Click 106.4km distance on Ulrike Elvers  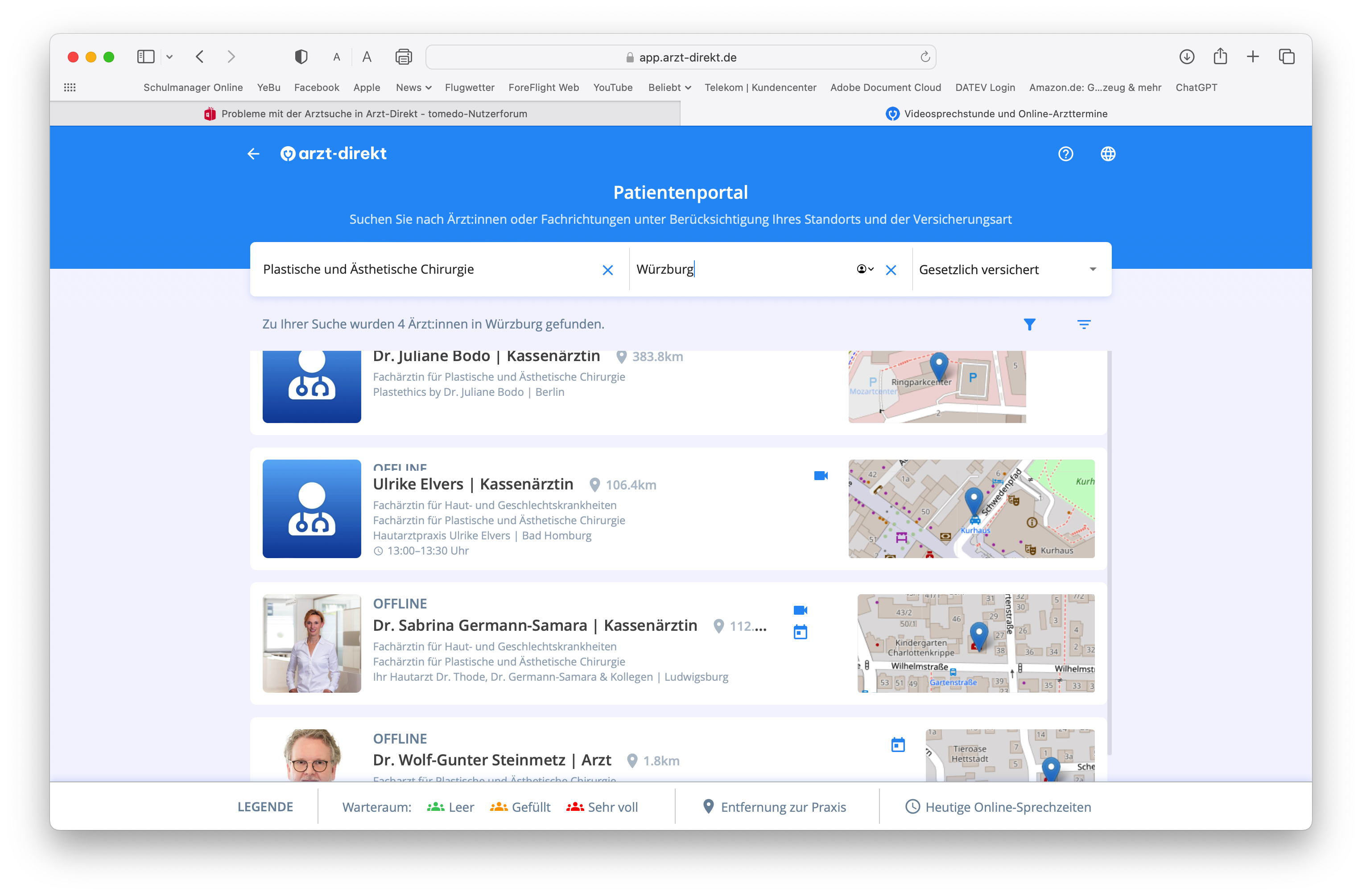click(623, 485)
